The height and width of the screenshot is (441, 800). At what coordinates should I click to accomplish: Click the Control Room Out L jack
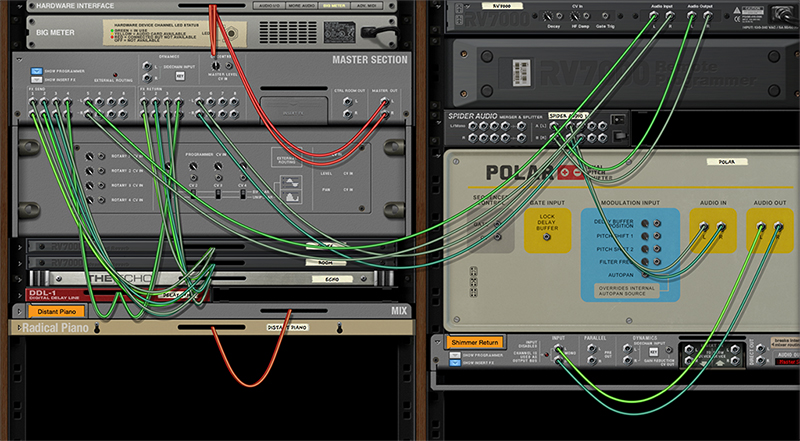click(x=348, y=102)
